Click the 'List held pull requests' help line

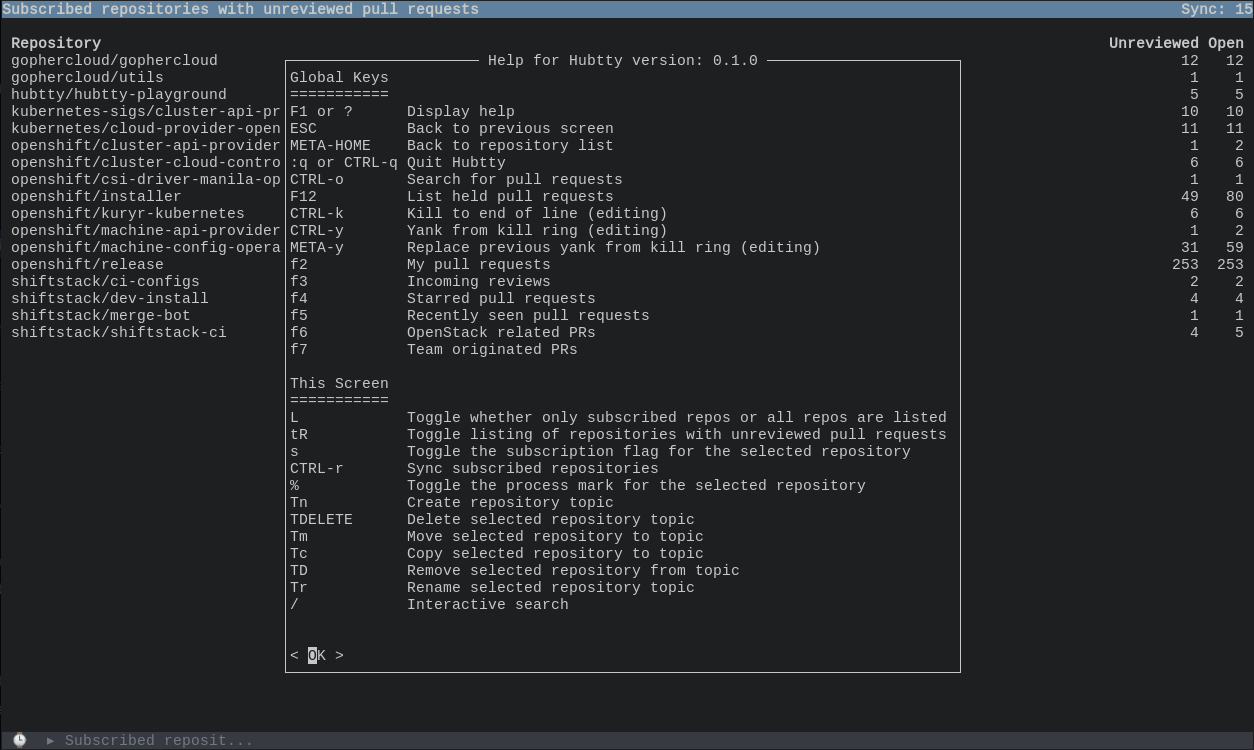(x=510, y=196)
